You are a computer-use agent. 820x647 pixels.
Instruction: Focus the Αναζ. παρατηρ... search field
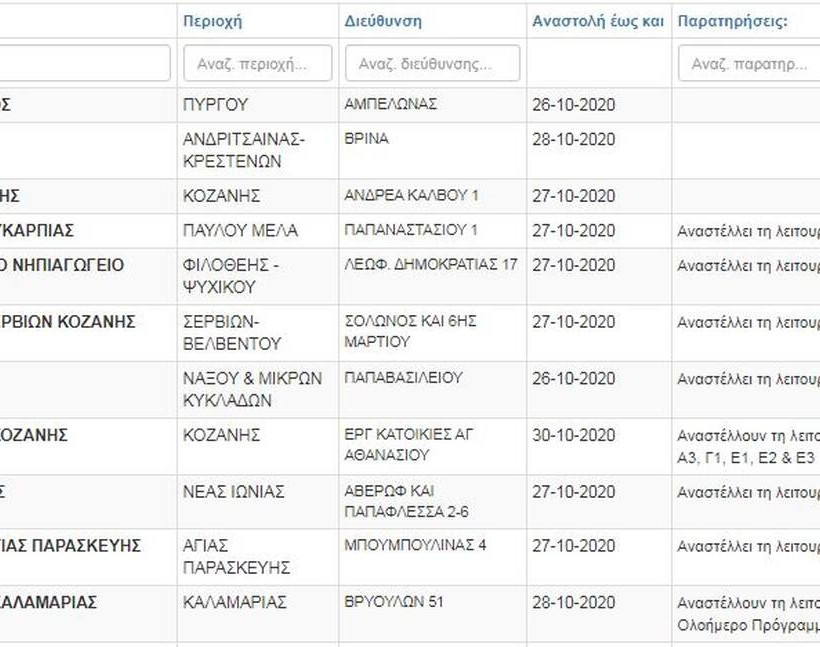click(750, 63)
